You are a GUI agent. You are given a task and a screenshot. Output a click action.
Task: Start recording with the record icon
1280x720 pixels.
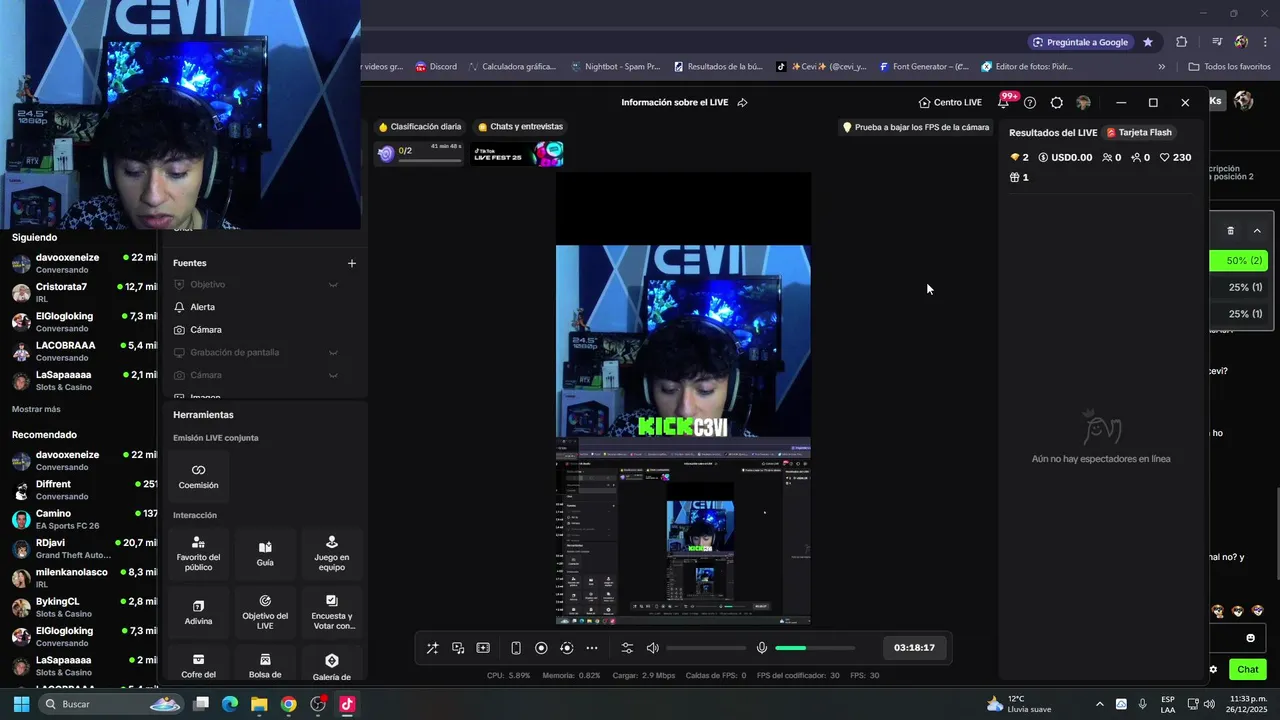coord(541,648)
